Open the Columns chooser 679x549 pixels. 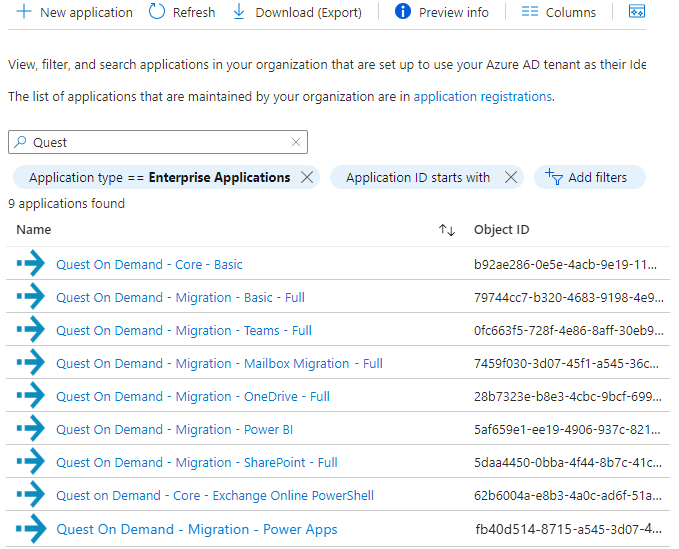point(558,12)
